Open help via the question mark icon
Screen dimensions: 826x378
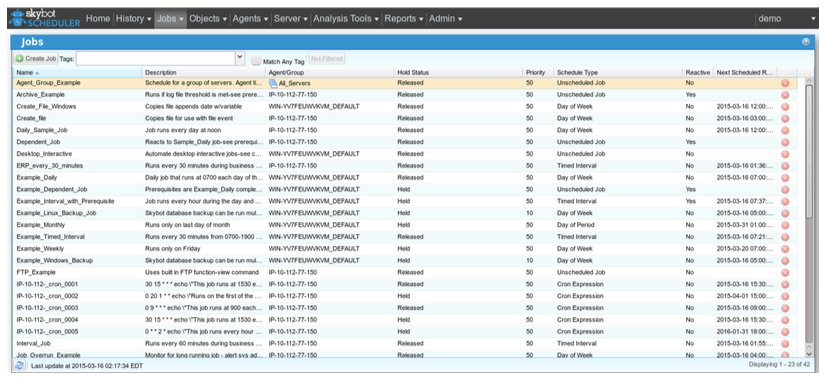click(x=805, y=42)
